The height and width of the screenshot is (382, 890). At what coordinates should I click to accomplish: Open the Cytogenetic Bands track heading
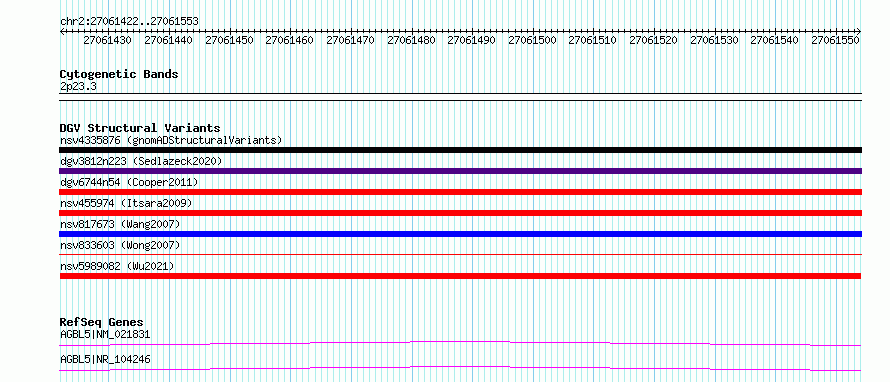(x=119, y=74)
